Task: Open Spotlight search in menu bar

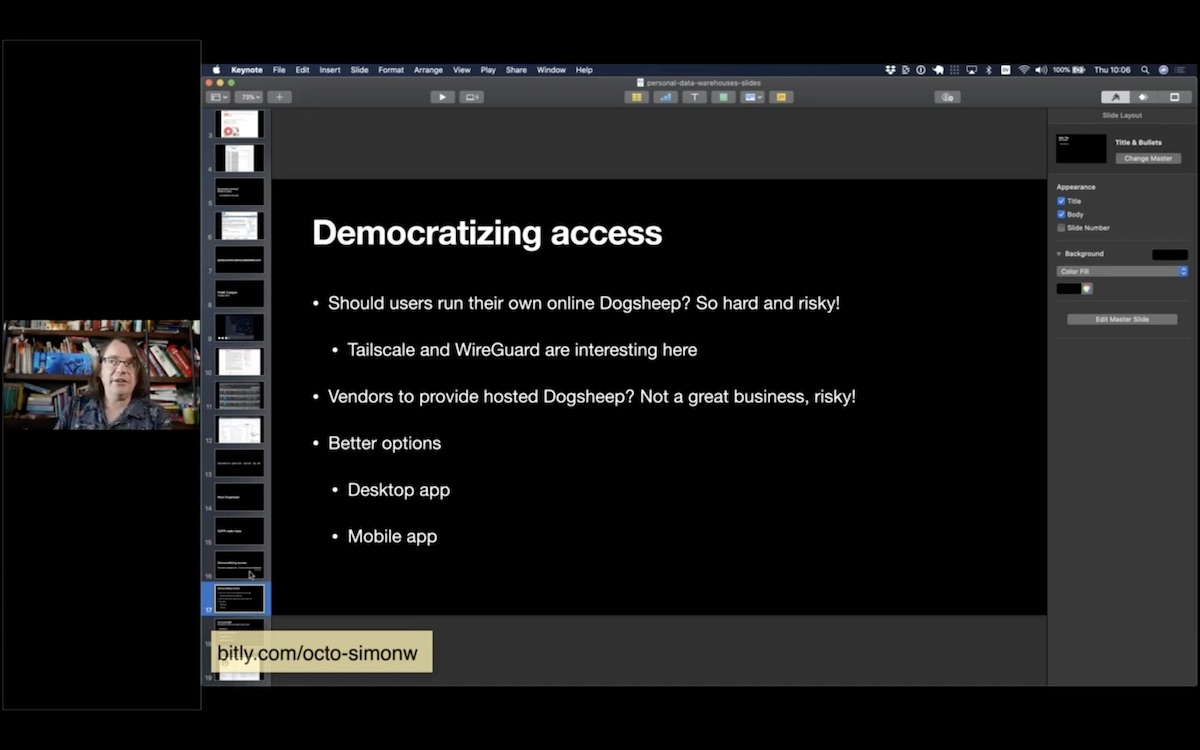Action: (1146, 70)
